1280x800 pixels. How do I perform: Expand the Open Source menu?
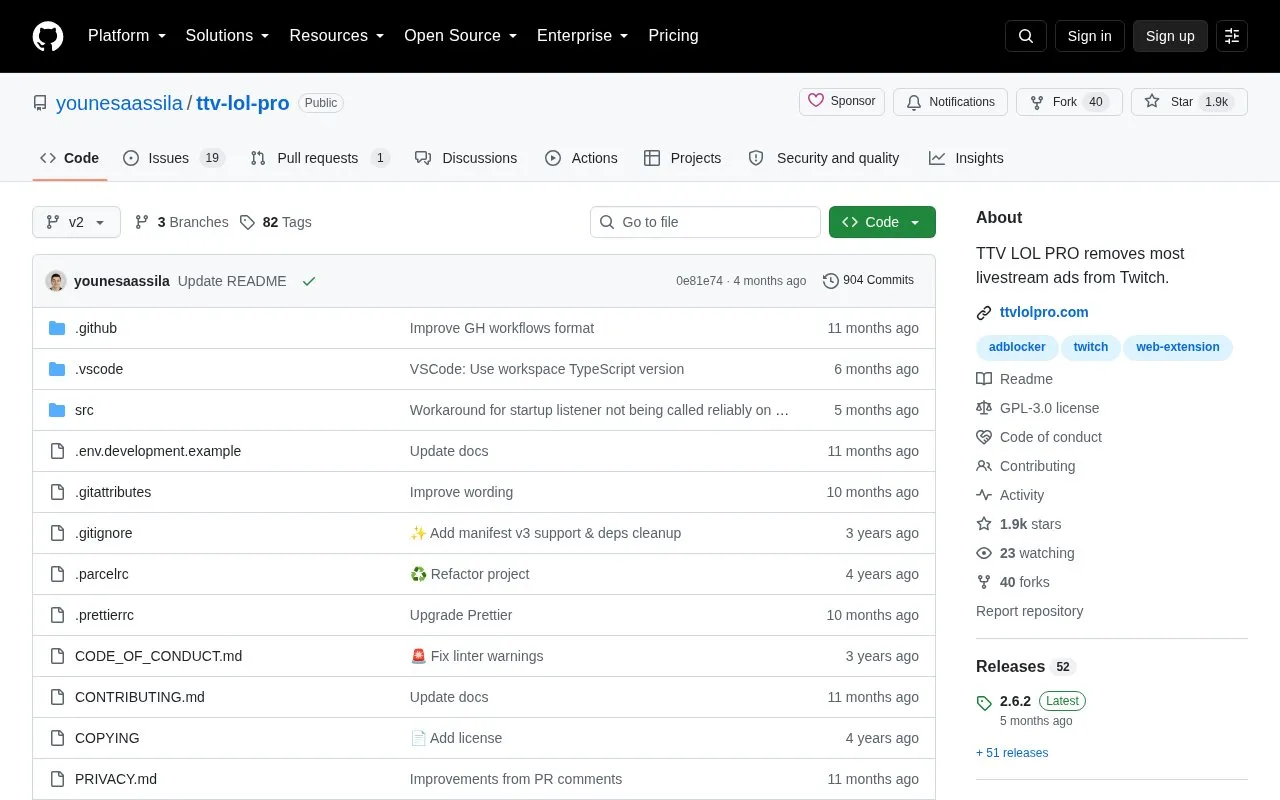tap(461, 36)
